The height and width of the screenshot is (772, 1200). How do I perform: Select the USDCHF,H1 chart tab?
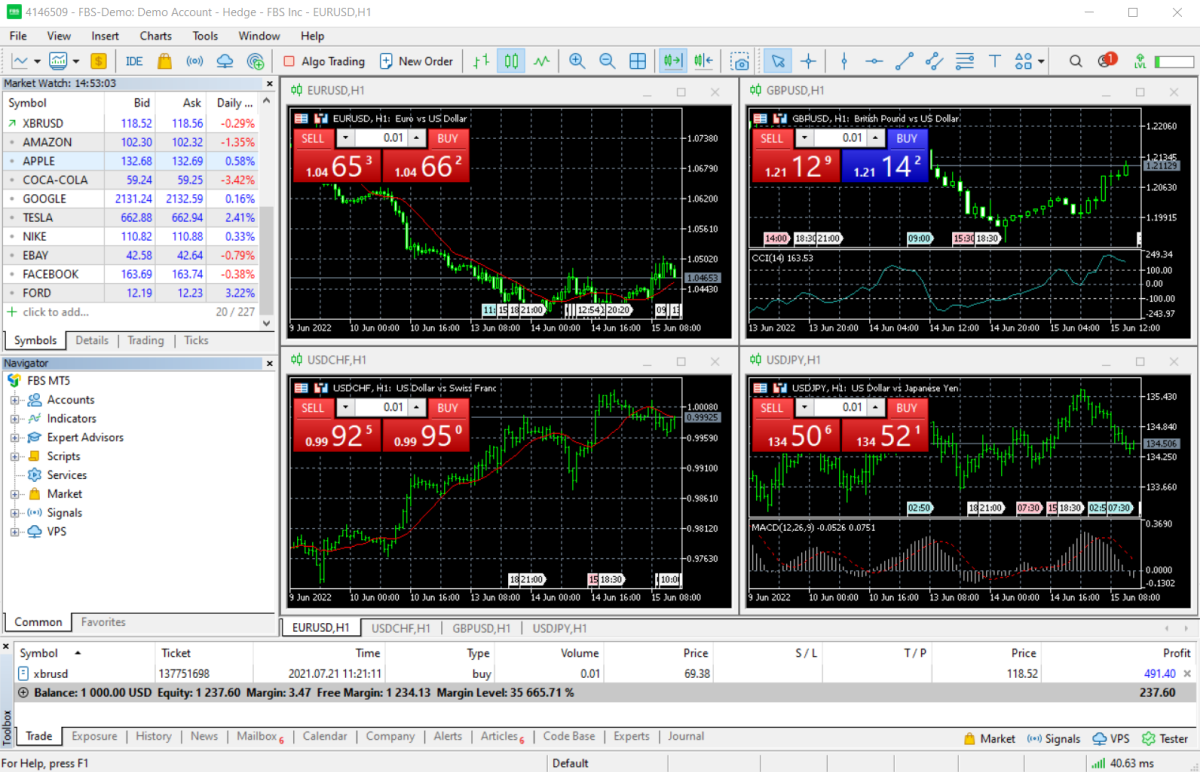pos(401,628)
